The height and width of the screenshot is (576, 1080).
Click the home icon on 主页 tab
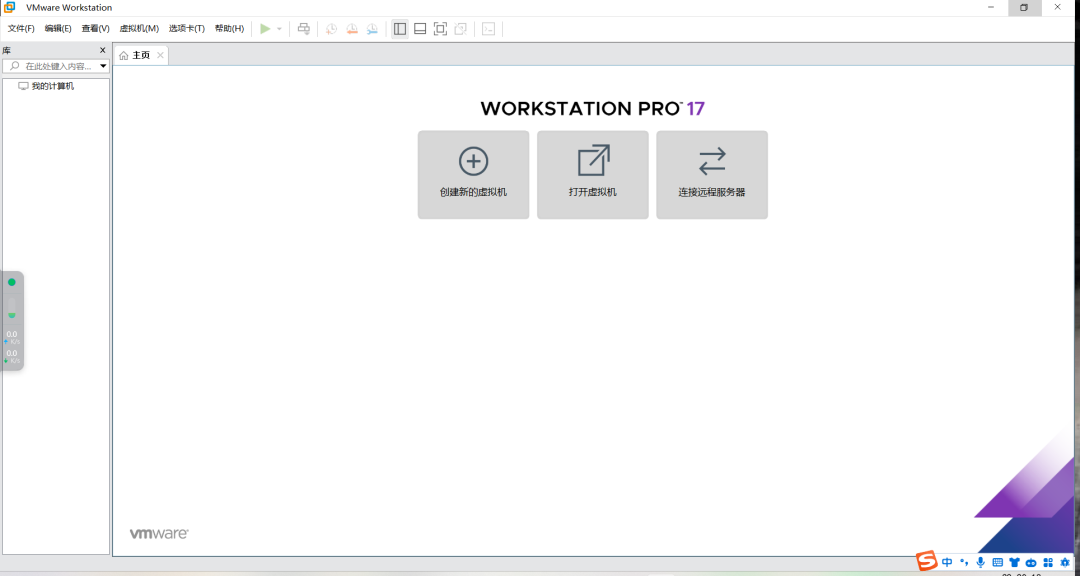click(123, 55)
